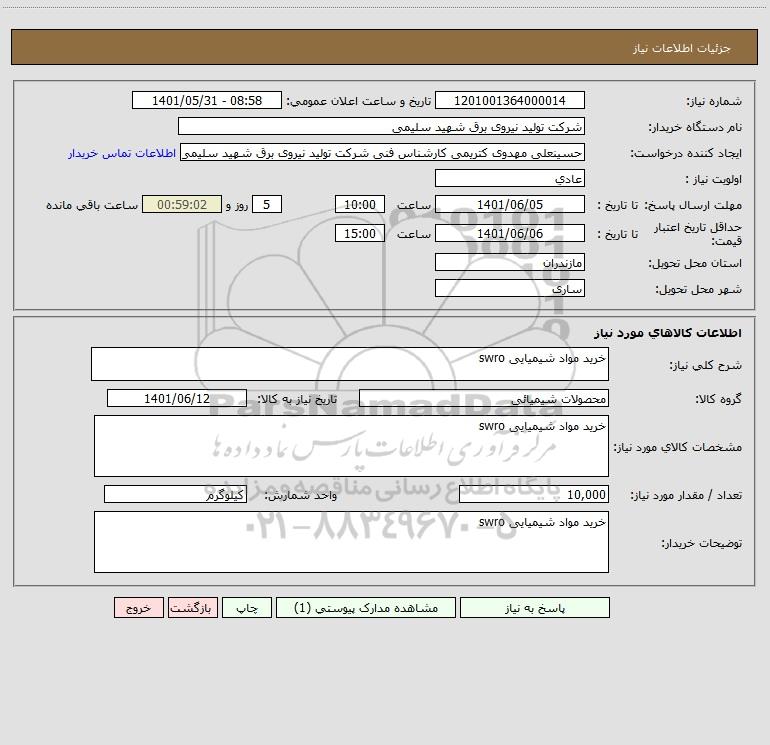Viewport: 770px width, 745px height.
Task: Click the استان محل تحویل label
Action: pyautogui.click(x=695, y=263)
